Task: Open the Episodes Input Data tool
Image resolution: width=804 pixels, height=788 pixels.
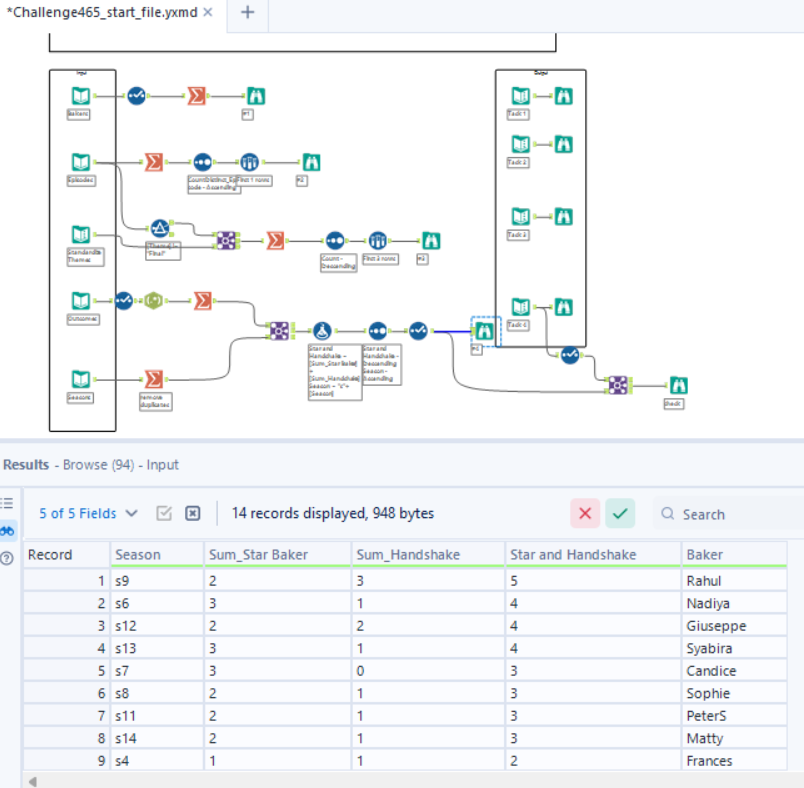Action: tap(80, 160)
